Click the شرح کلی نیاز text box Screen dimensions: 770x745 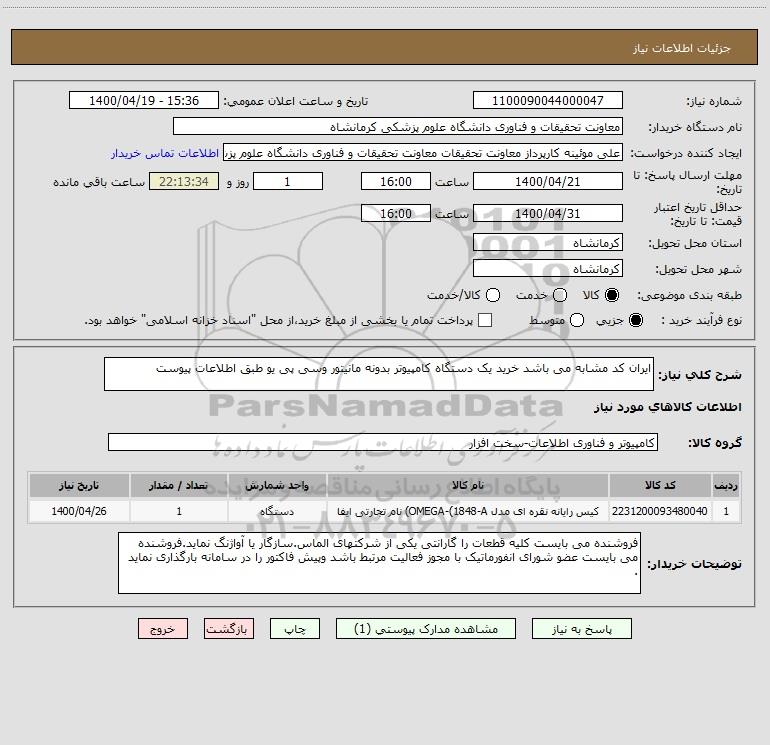pos(379,374)
